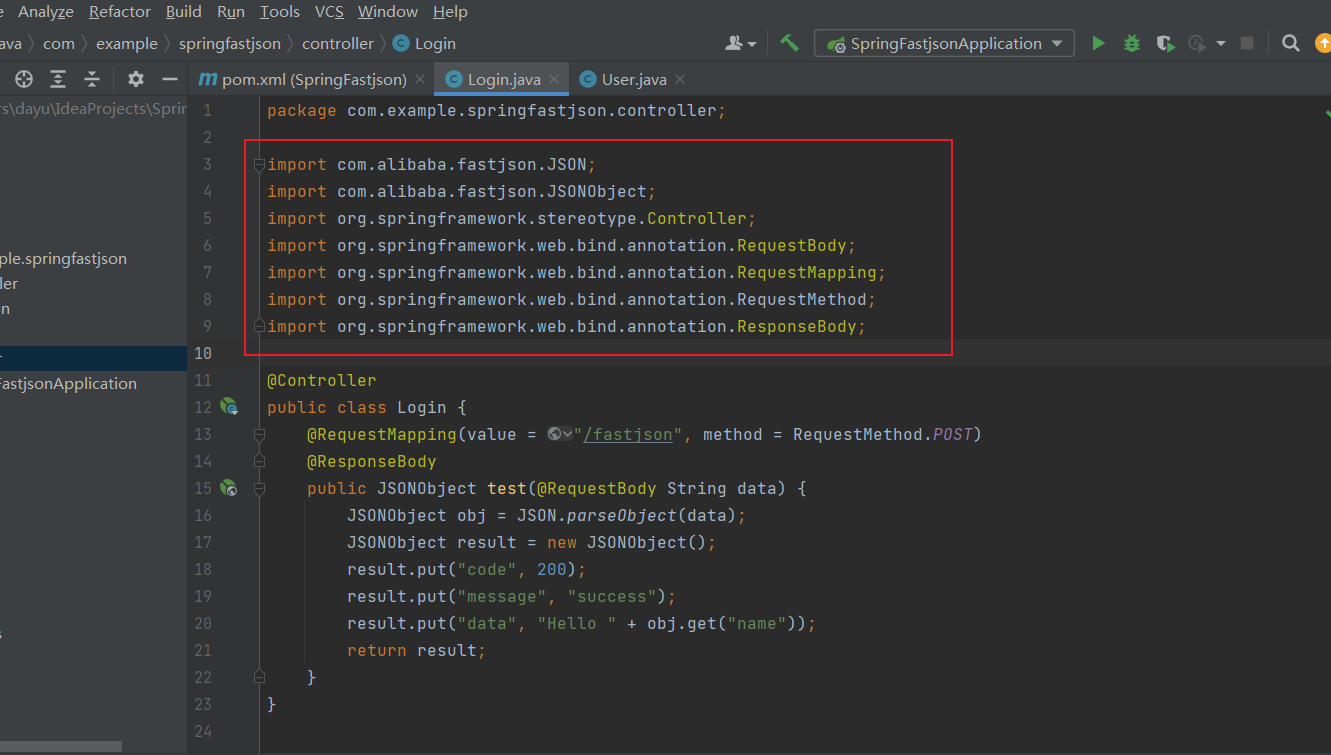The height and width of the screenshot is (755, 1331).
Task: Close the pom.xml tab
Action: click(420, 79)
